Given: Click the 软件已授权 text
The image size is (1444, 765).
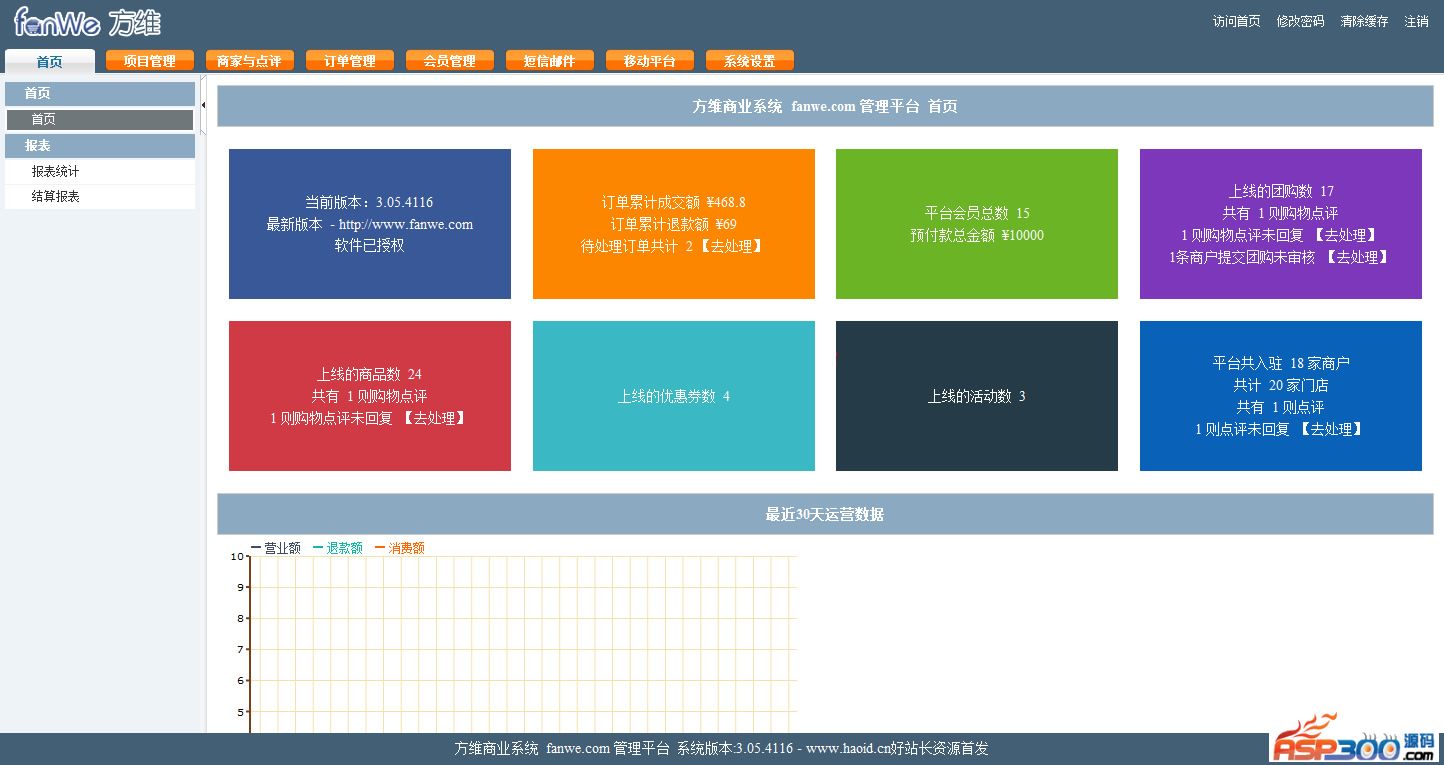Looking at the screenshot, I should 370,245.
